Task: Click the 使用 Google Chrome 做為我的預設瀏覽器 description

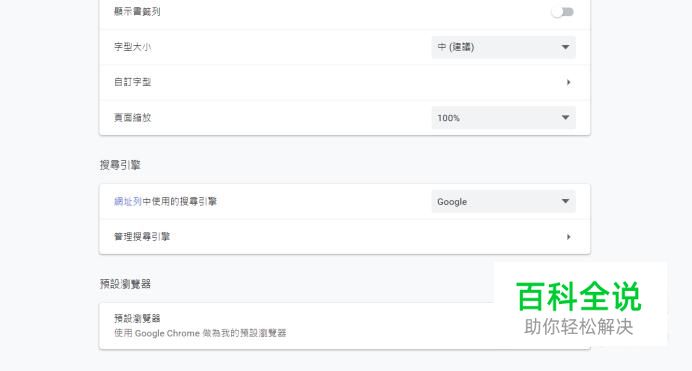Action: [200, 334]
